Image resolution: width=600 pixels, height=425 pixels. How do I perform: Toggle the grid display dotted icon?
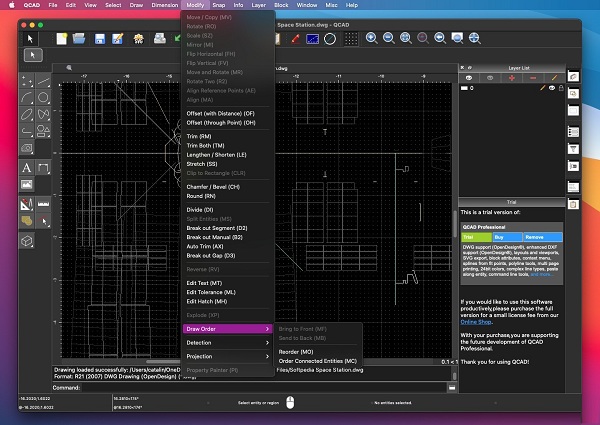click(351, 39)
